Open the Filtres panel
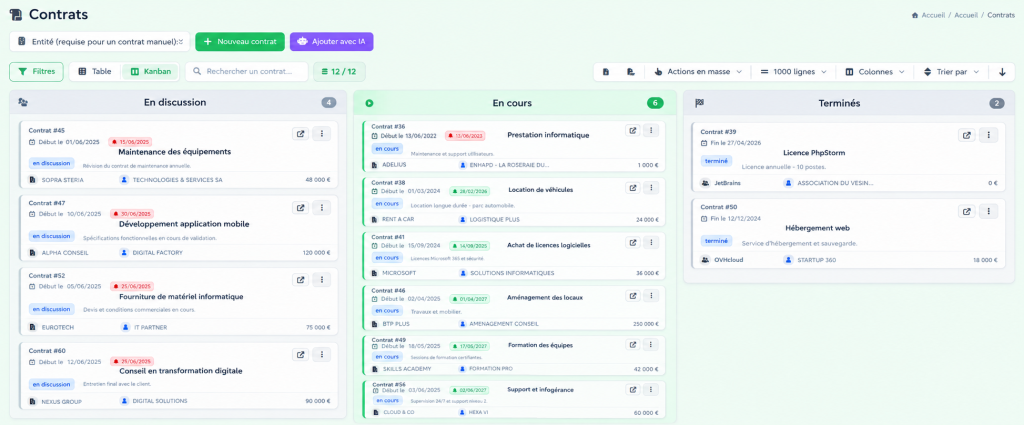Viewport: 1024px width, 425px height. point(37,72)
